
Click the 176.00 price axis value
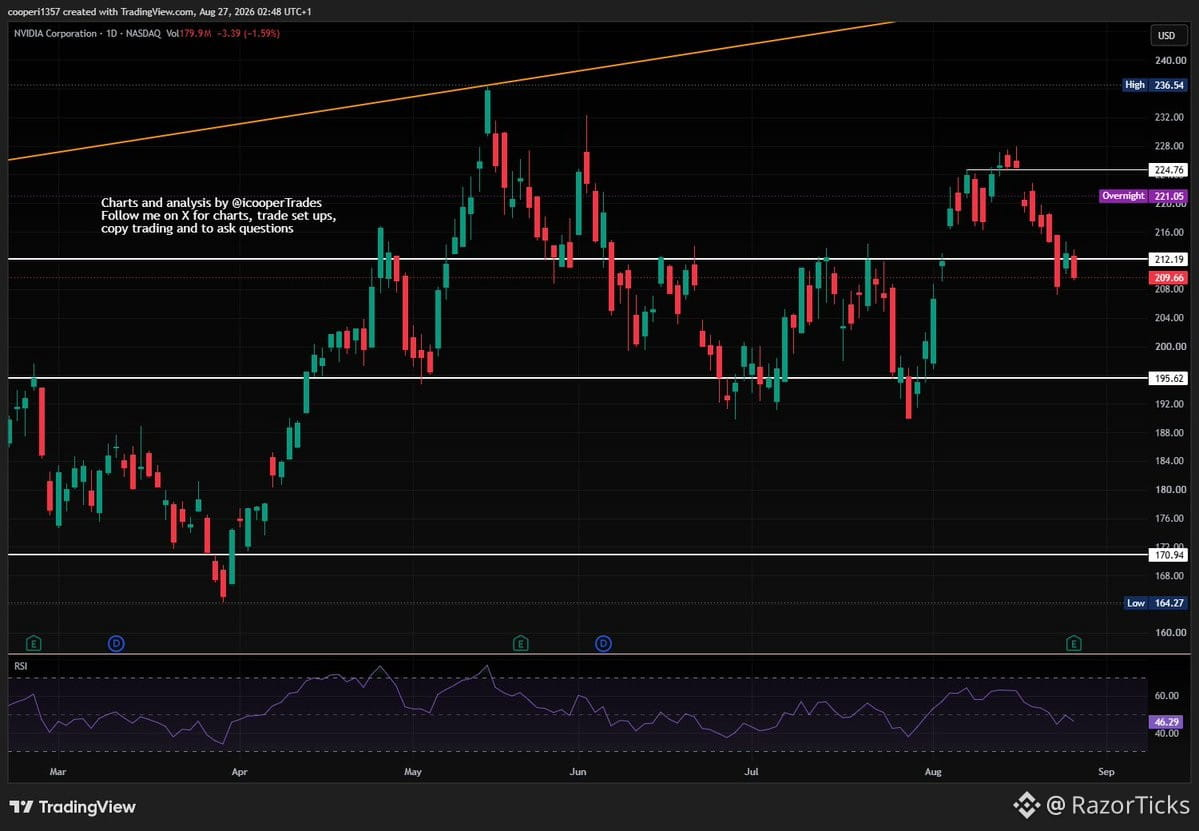pos(1170,518)
